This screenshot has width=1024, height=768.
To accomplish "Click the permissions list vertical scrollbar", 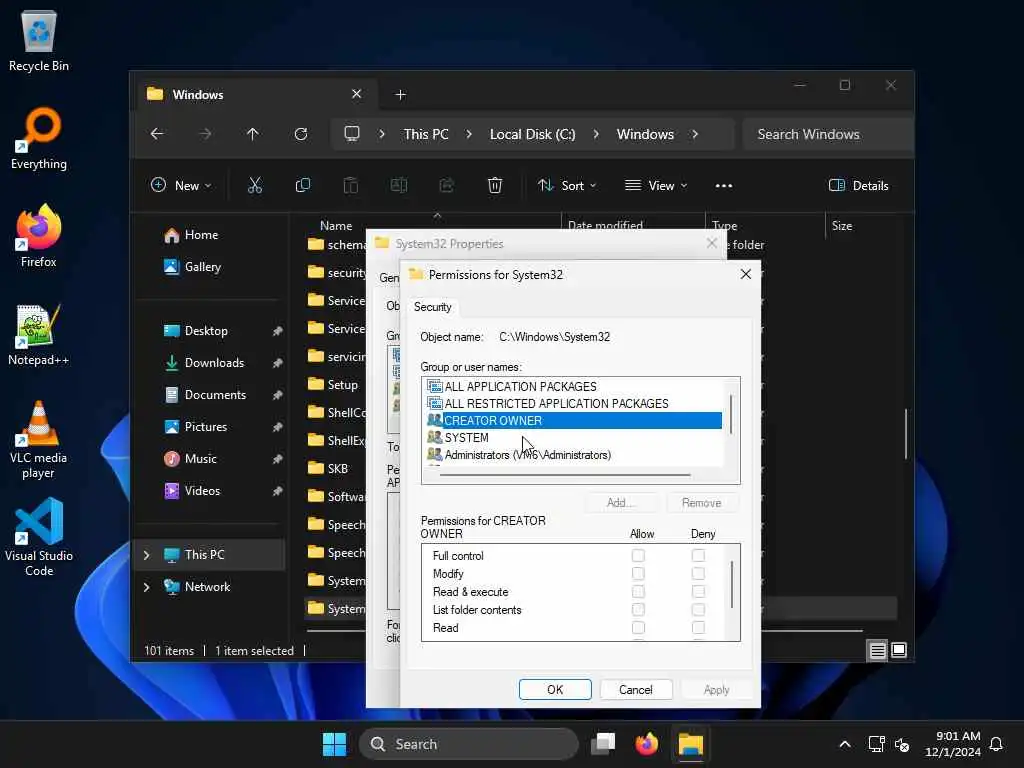I will pos(732,583).
